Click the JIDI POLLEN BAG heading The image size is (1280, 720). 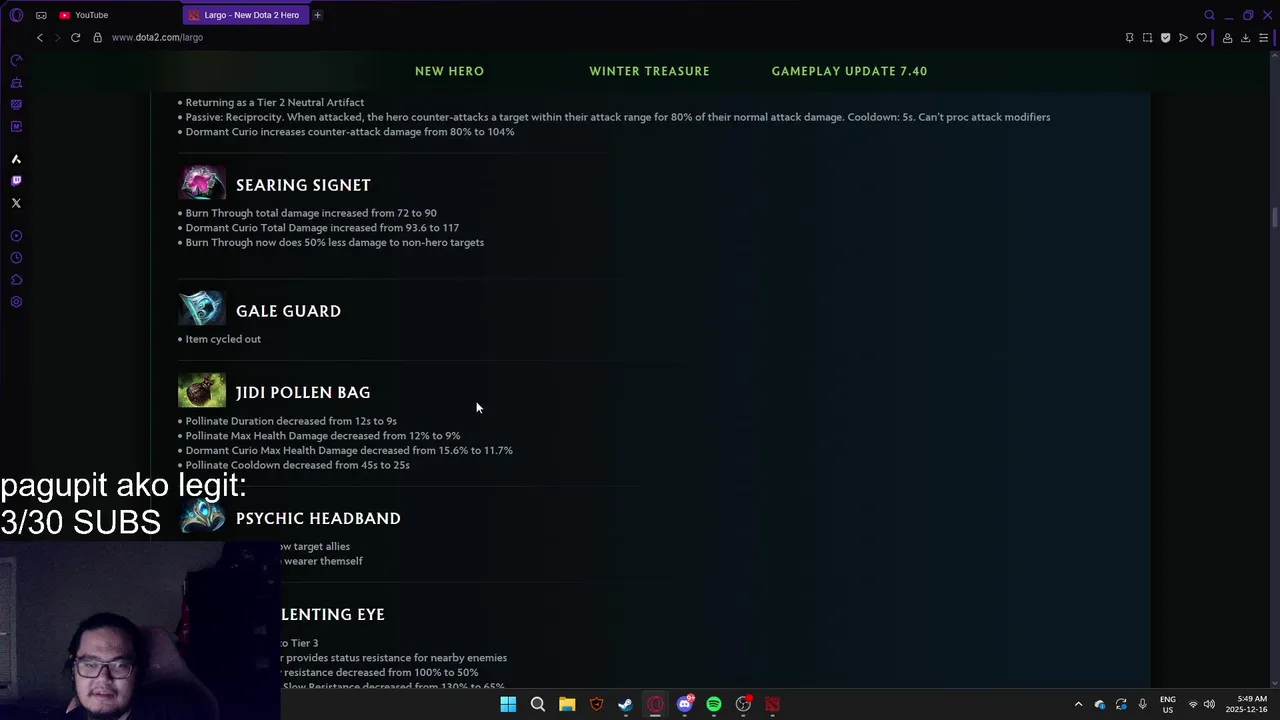point(303,392)
